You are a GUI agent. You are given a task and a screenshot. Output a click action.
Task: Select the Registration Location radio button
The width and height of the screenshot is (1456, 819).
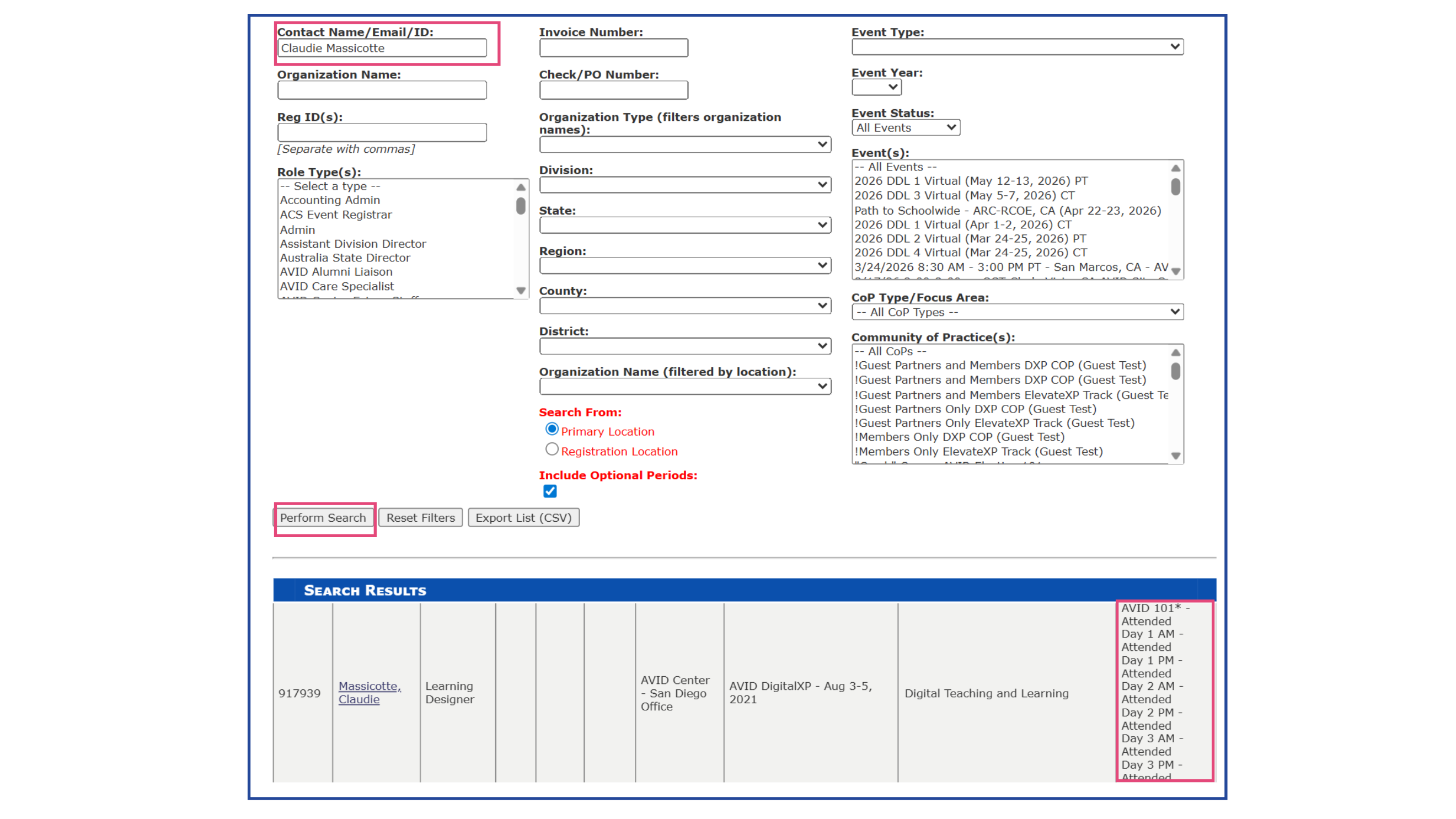(x=552, y=449)
